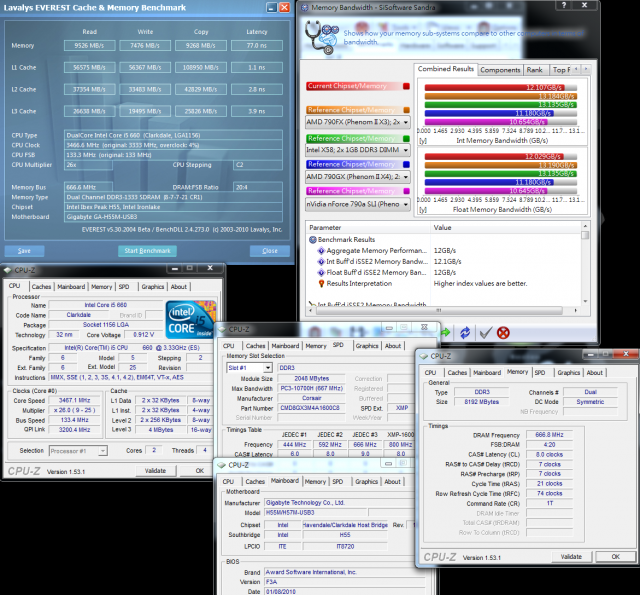This screenshot has height=595, width=640.
Task: Click the Sandra title bar globe icon
Action: [304, 7]
